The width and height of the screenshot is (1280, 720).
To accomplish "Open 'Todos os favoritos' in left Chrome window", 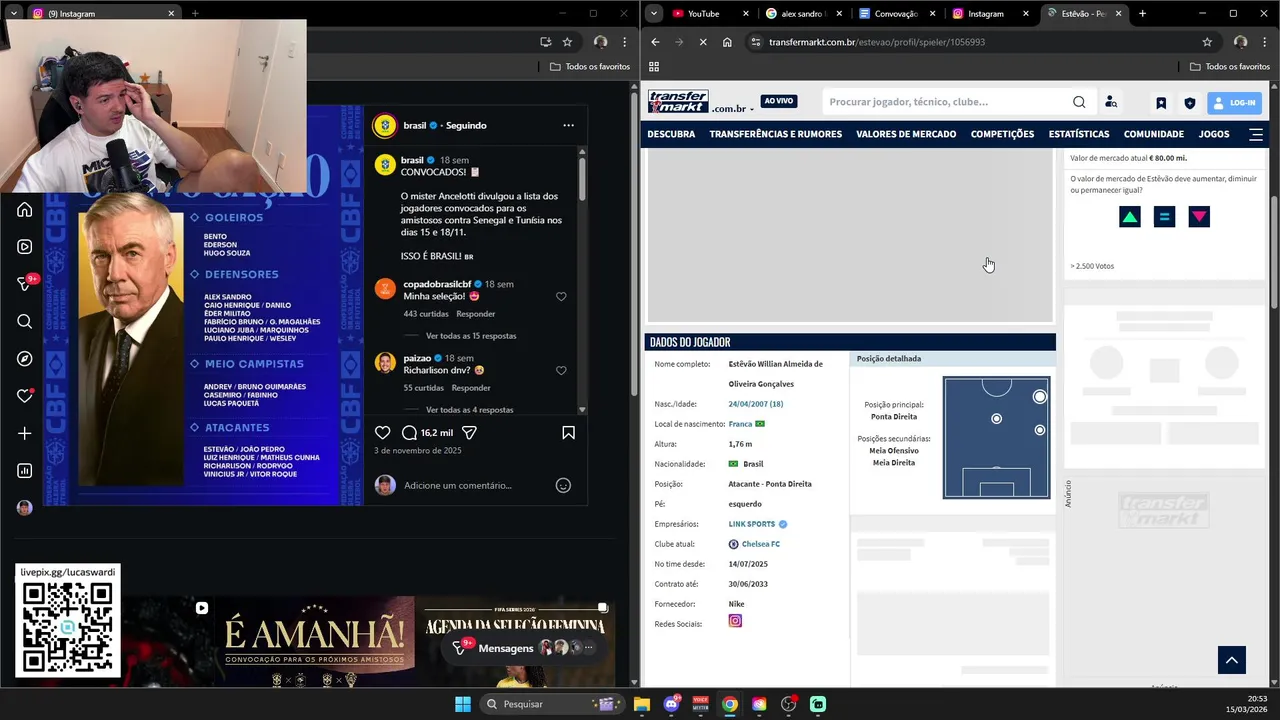I will [590, 67].
